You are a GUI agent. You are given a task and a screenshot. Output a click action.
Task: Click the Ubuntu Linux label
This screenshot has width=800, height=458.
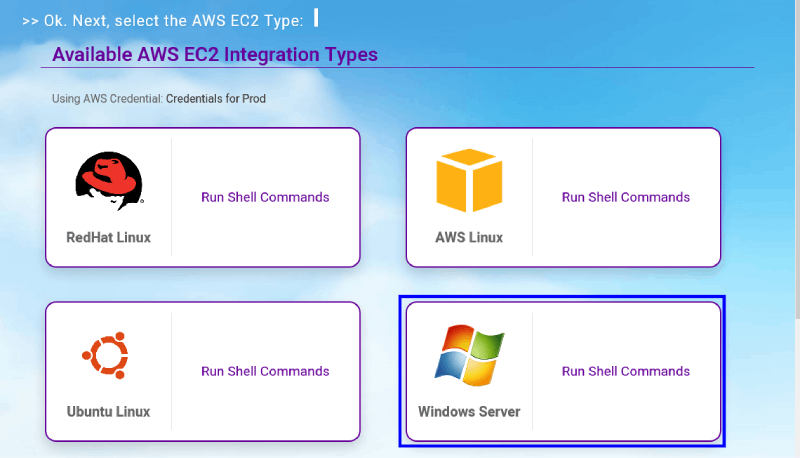click(108, 412)
